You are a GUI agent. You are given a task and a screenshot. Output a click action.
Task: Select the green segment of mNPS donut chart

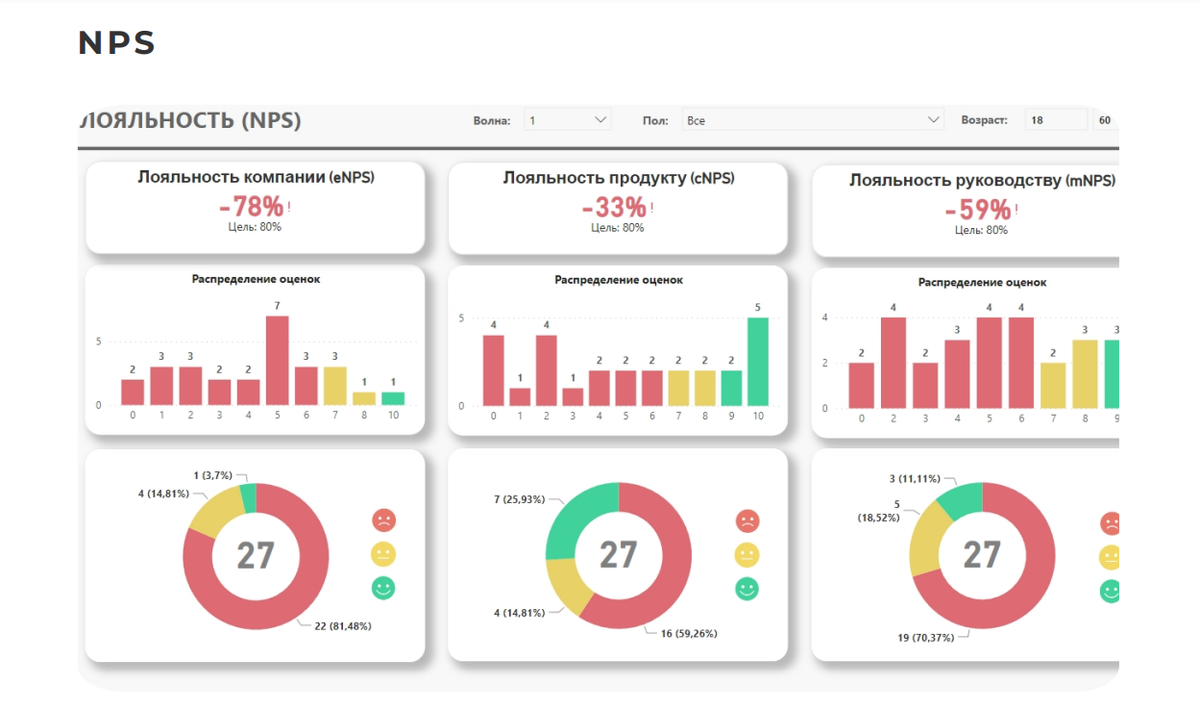[963, 500]
